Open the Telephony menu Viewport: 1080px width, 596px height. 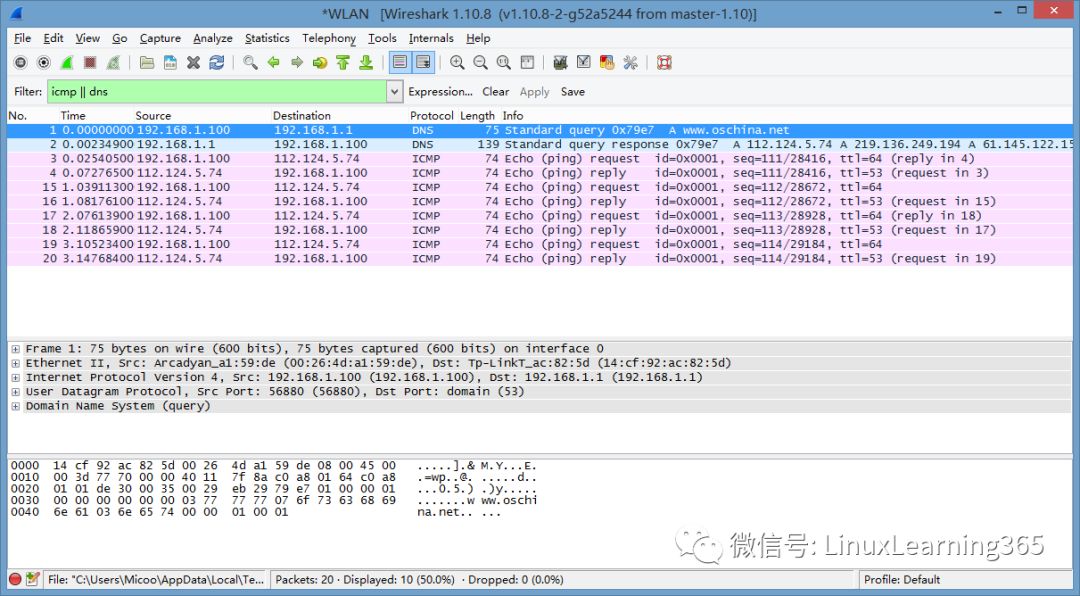[329, 38]
